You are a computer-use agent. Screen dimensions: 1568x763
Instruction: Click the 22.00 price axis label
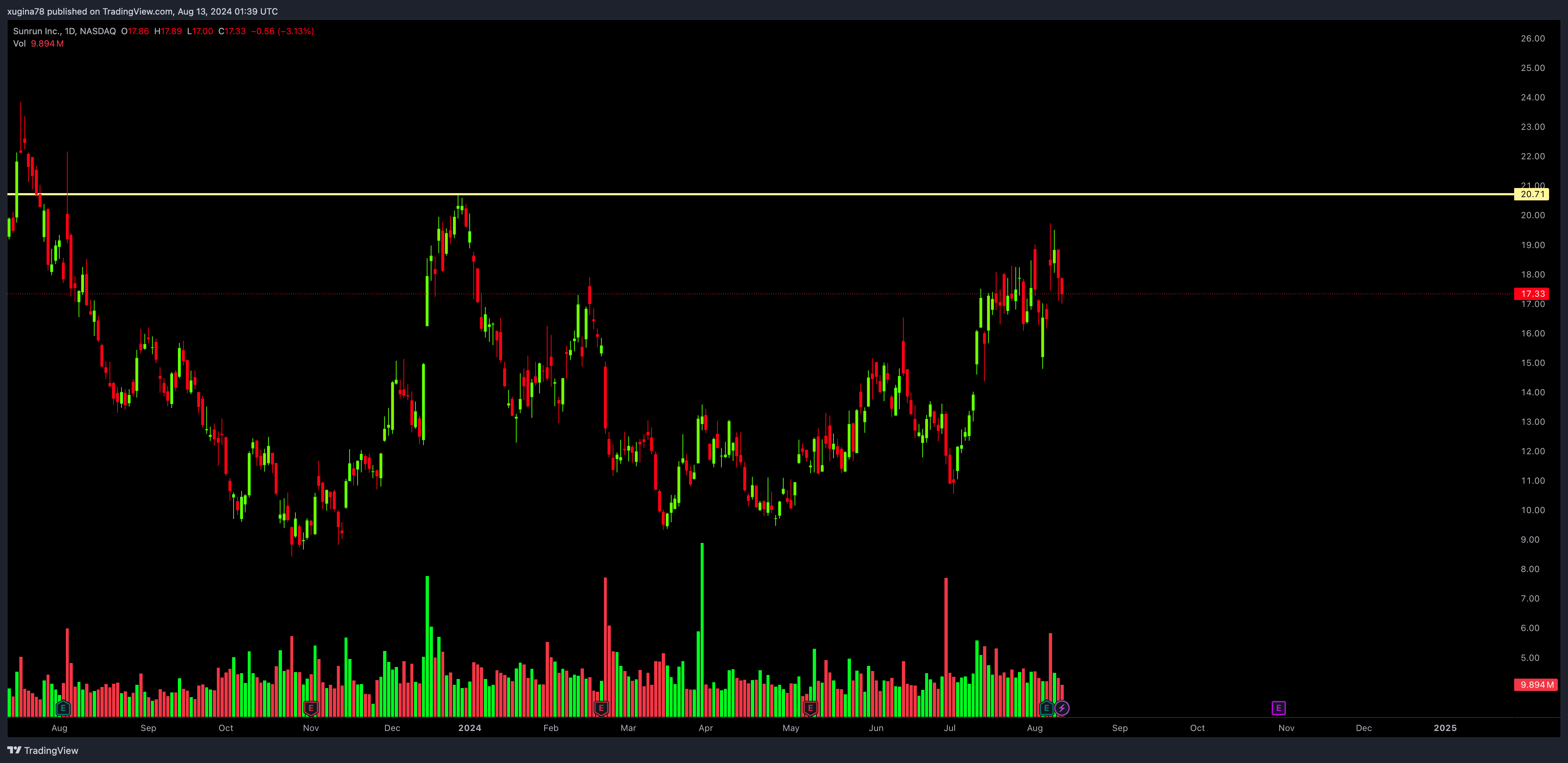(1533, 156)
